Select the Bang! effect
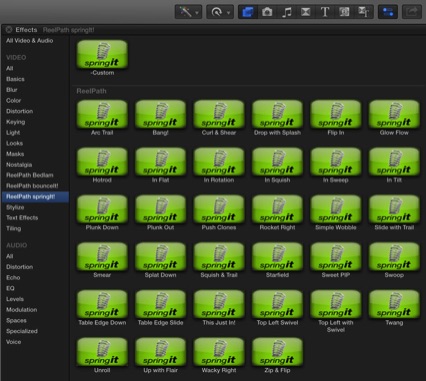This screenshot has height=381, width=426. coord(160,114)
